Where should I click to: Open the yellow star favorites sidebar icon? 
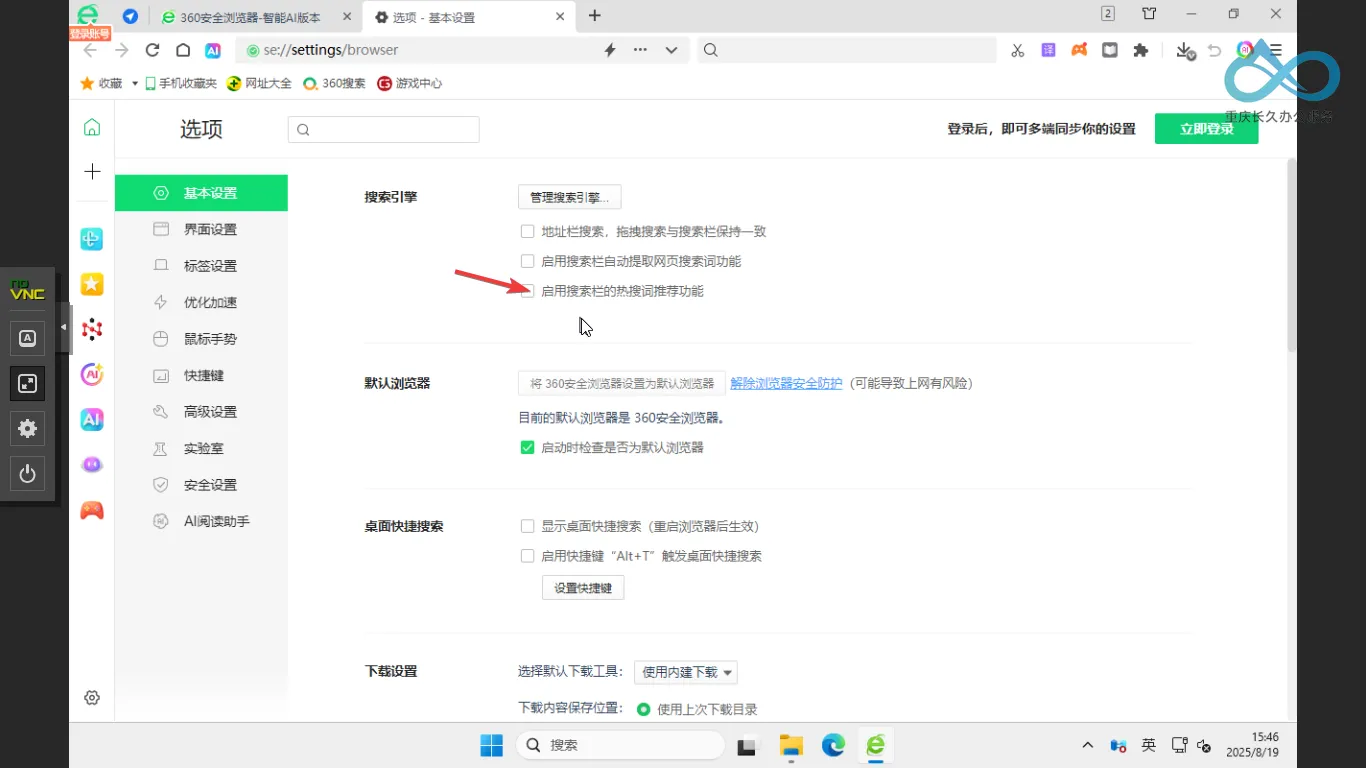coord(92,284)
